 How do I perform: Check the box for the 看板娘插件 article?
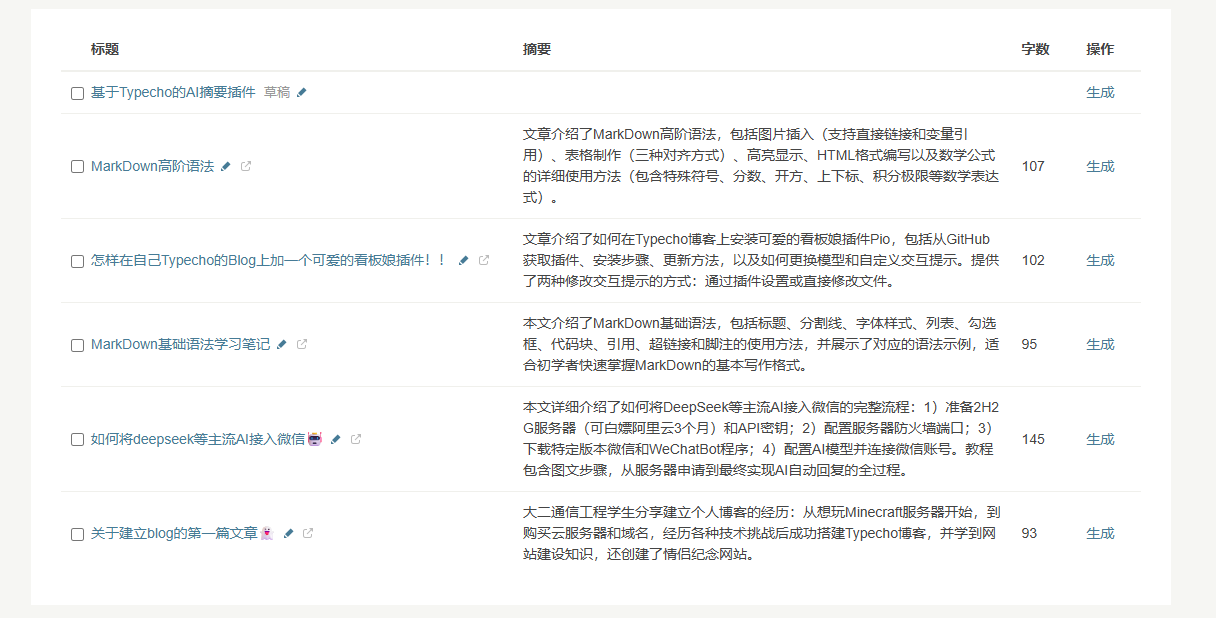(x=77, y=261)
